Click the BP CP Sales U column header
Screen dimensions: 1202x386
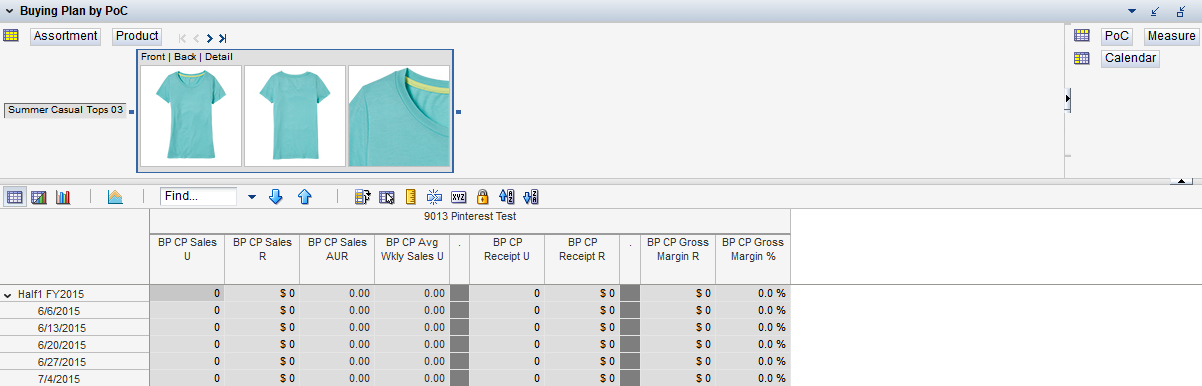187,259
